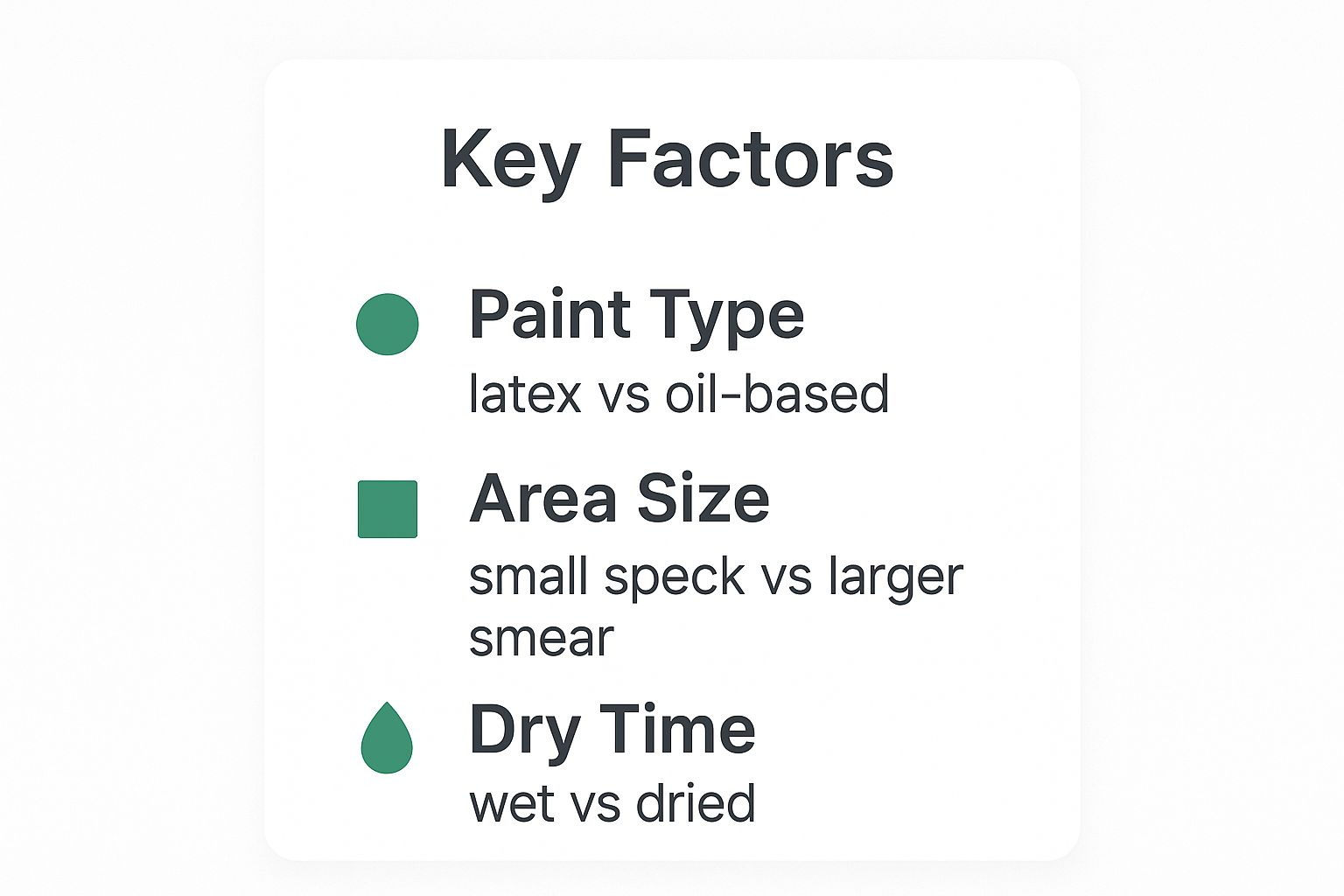Click the word 'oil-based'
This screenshot has width=1344, height=896.
tap(777, 394)
